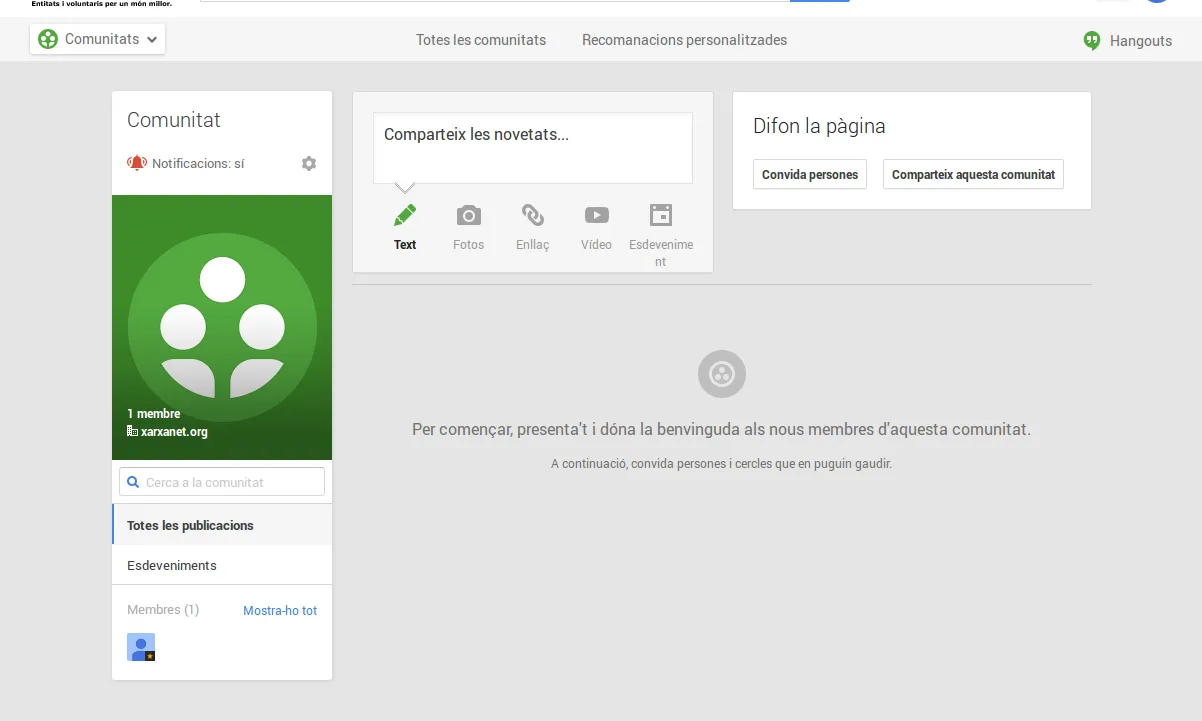Click the community cover image
The width and height of the screenshot is (1202, 721).
222,327
